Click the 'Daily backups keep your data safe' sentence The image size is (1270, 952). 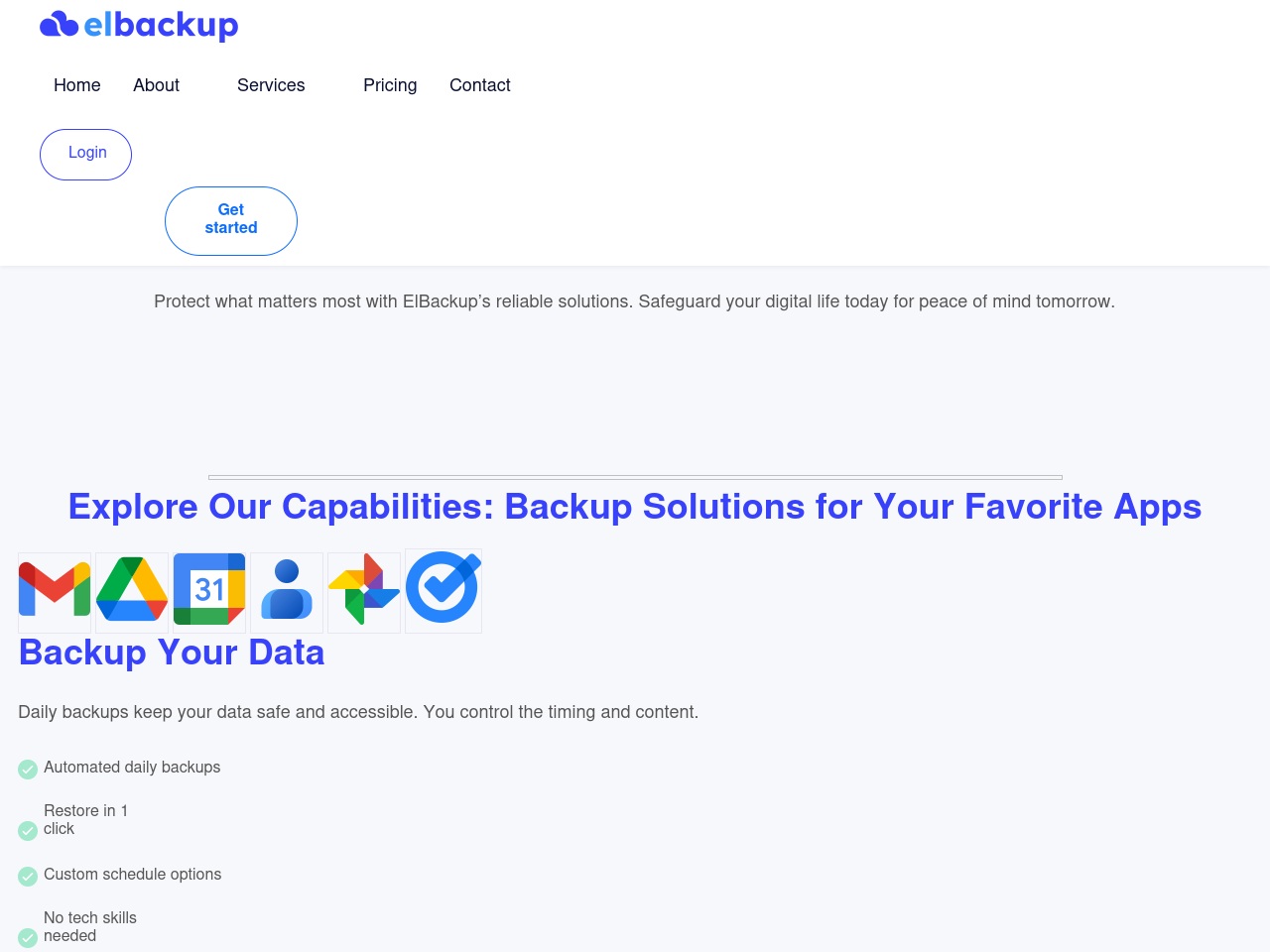click(358, 712)
